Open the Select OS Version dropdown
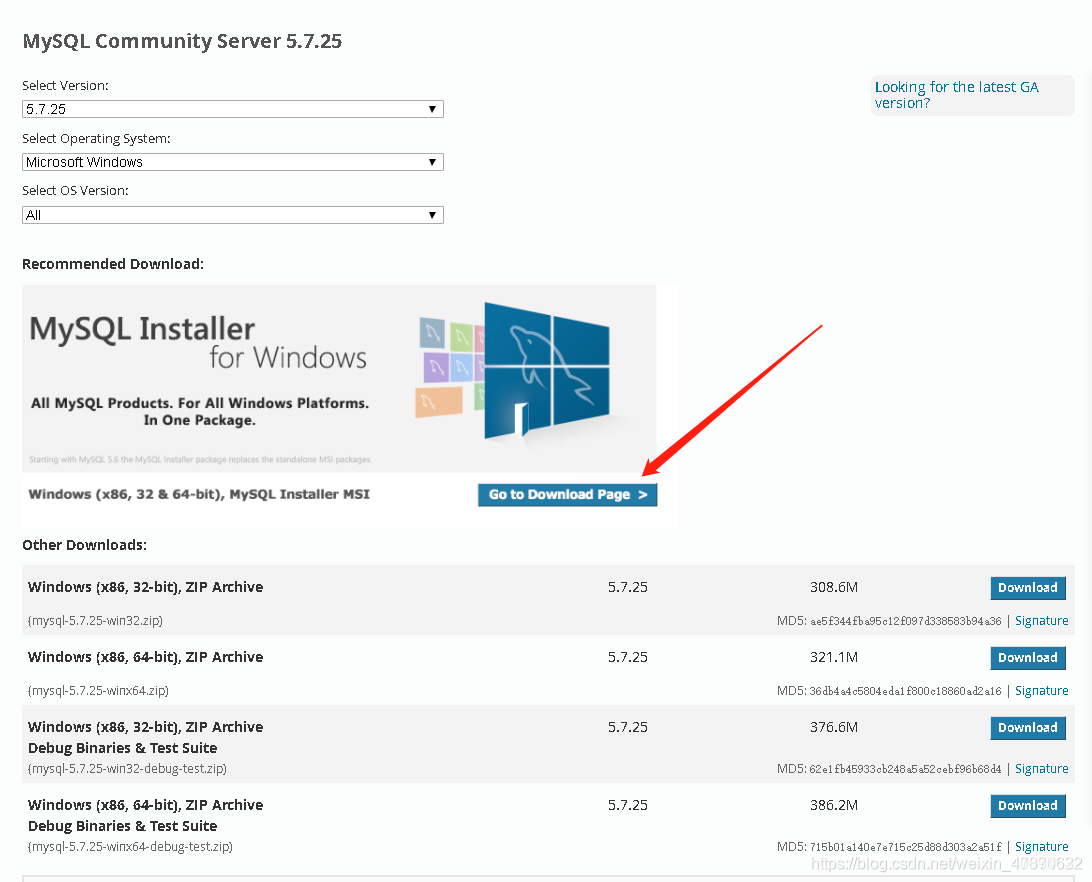Viewport: 1092px width, 882px height. pos(233,215)
